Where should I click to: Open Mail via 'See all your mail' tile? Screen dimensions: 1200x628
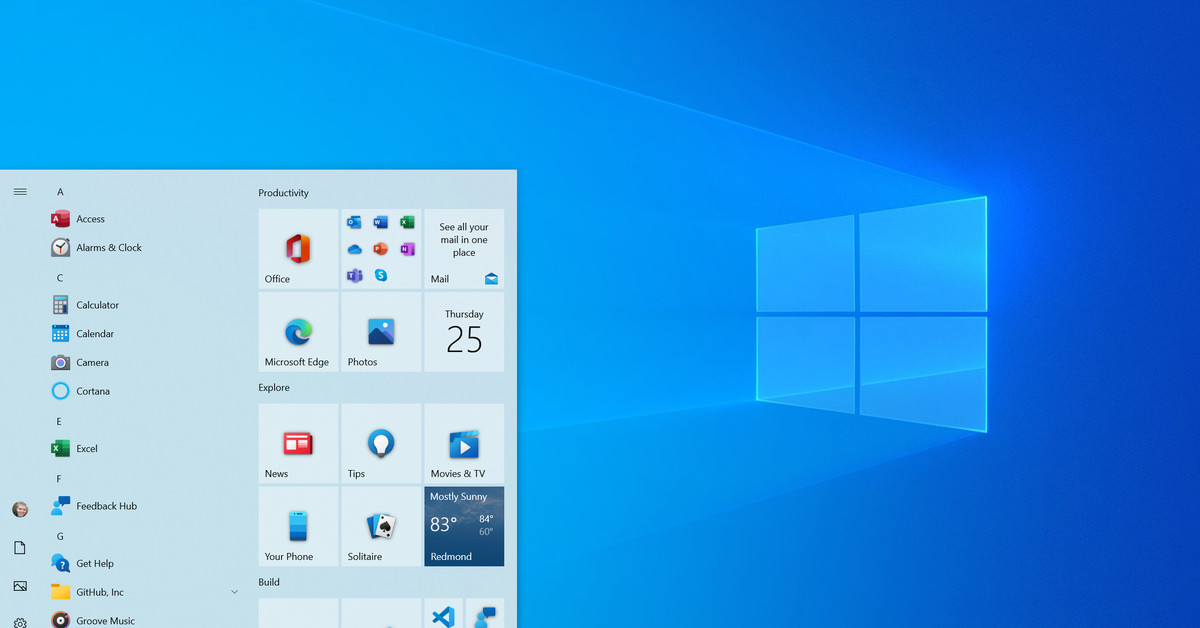463,249
